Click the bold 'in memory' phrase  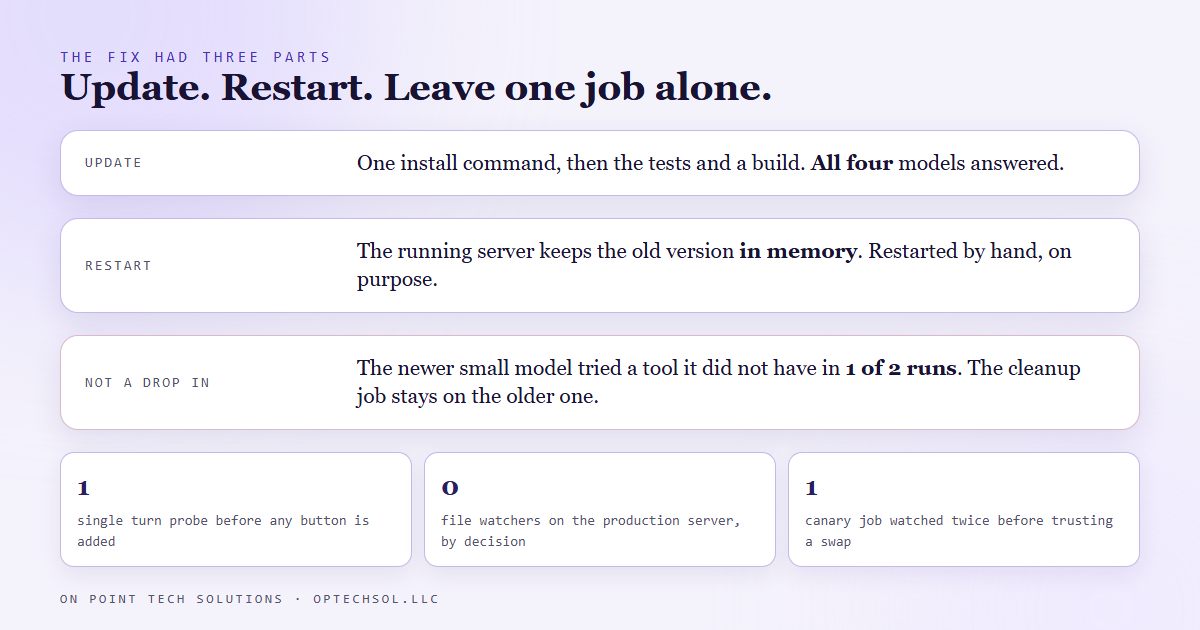[798, 252]
